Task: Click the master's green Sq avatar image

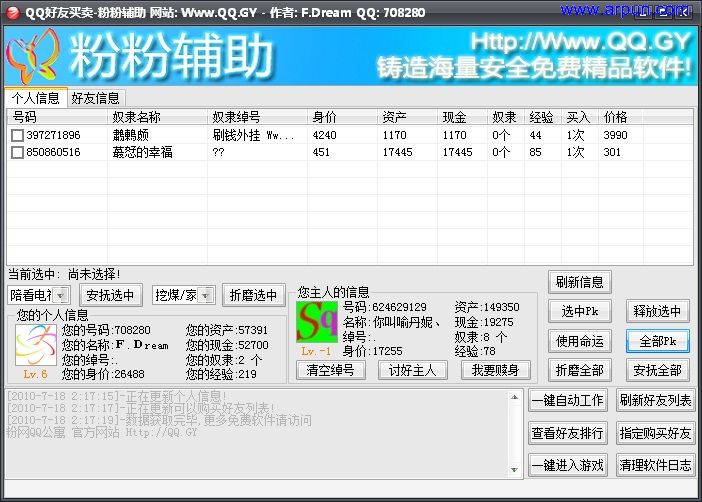Action: pyautogui.click(x=317, y=322)
